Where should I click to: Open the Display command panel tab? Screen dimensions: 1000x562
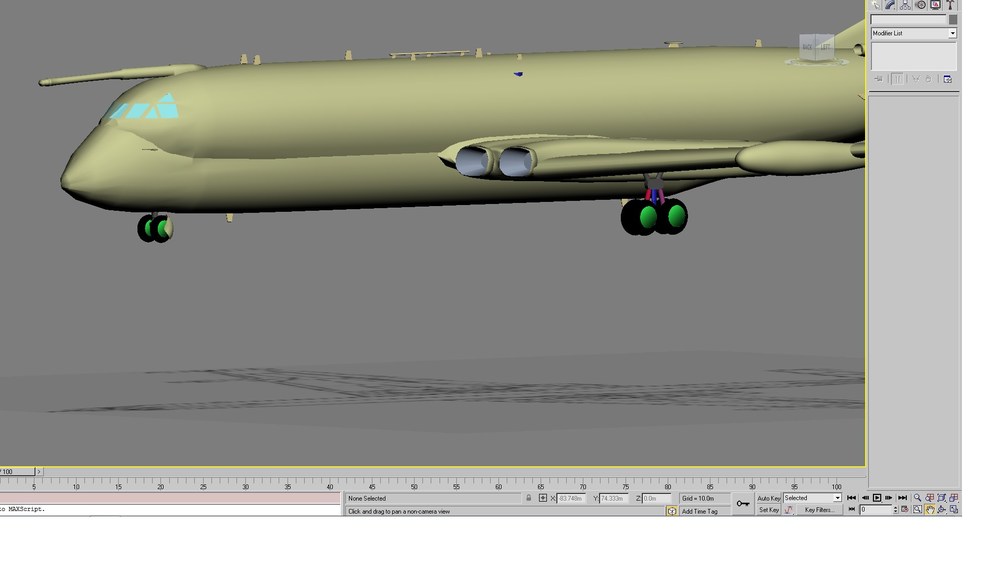[x=935, y=4]
